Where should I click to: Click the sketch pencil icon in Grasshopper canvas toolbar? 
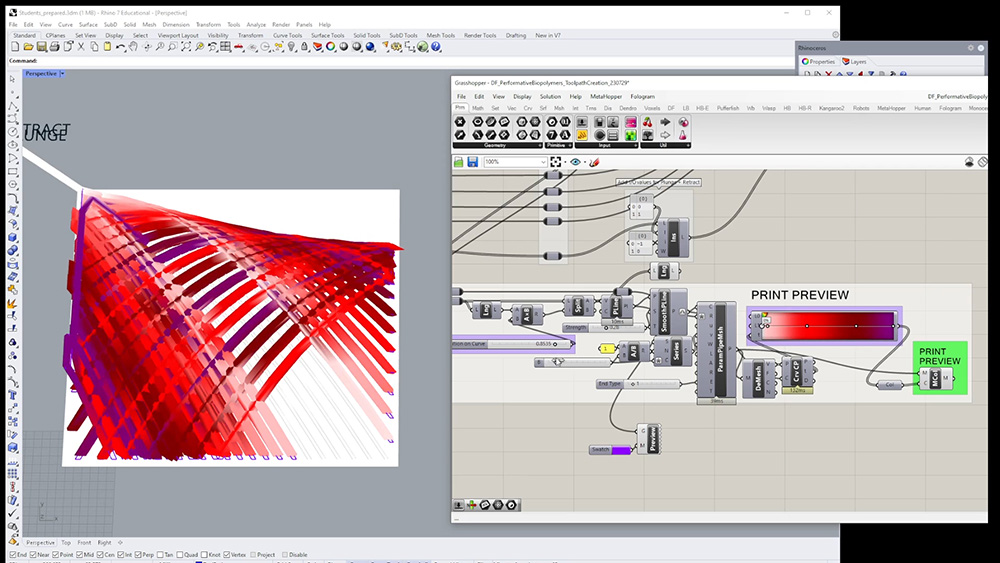594,162
